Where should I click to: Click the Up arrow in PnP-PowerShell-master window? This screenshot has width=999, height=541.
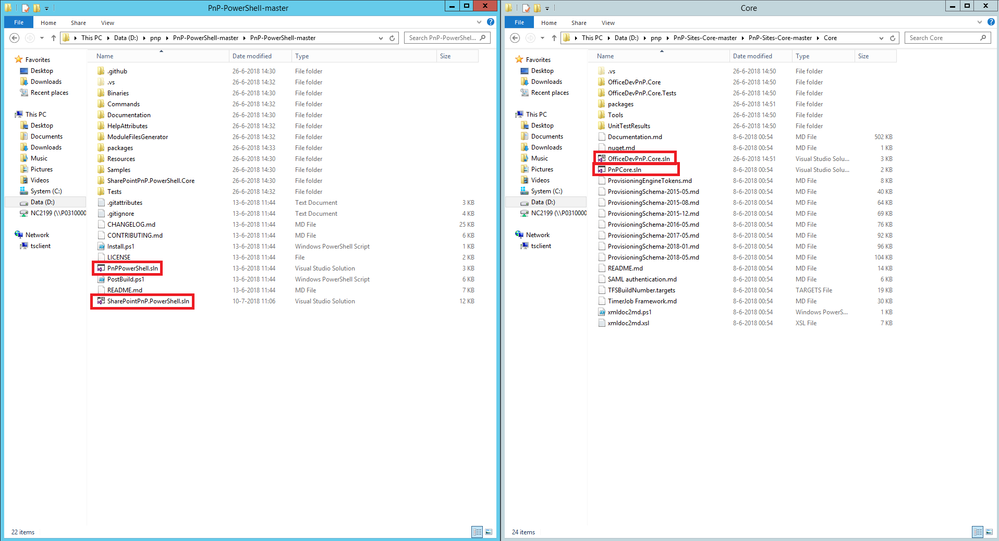54,38
